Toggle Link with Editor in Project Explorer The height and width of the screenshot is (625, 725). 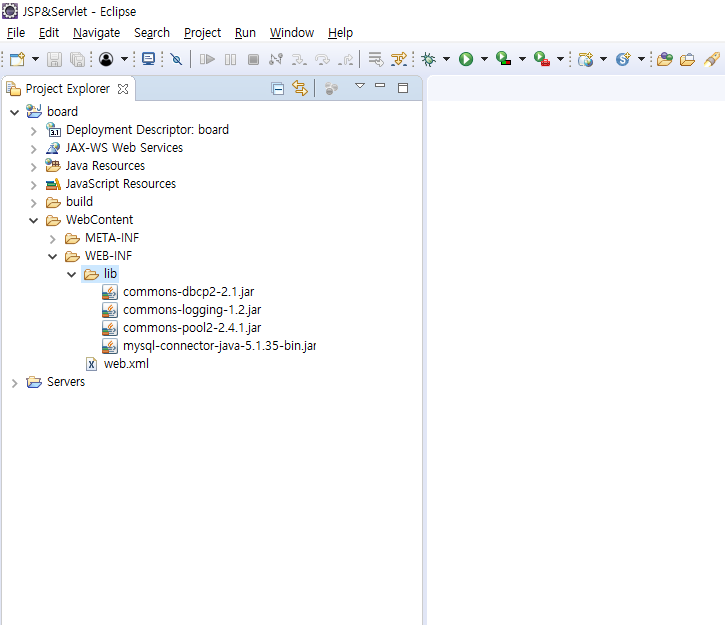point(300,88)
